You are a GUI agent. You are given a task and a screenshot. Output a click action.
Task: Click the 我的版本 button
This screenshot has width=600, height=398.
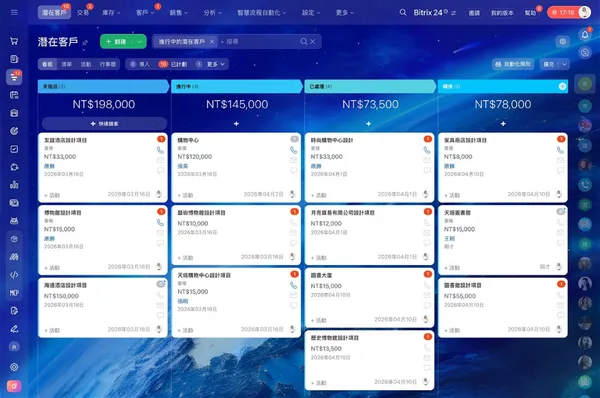(x=502, y=13)
